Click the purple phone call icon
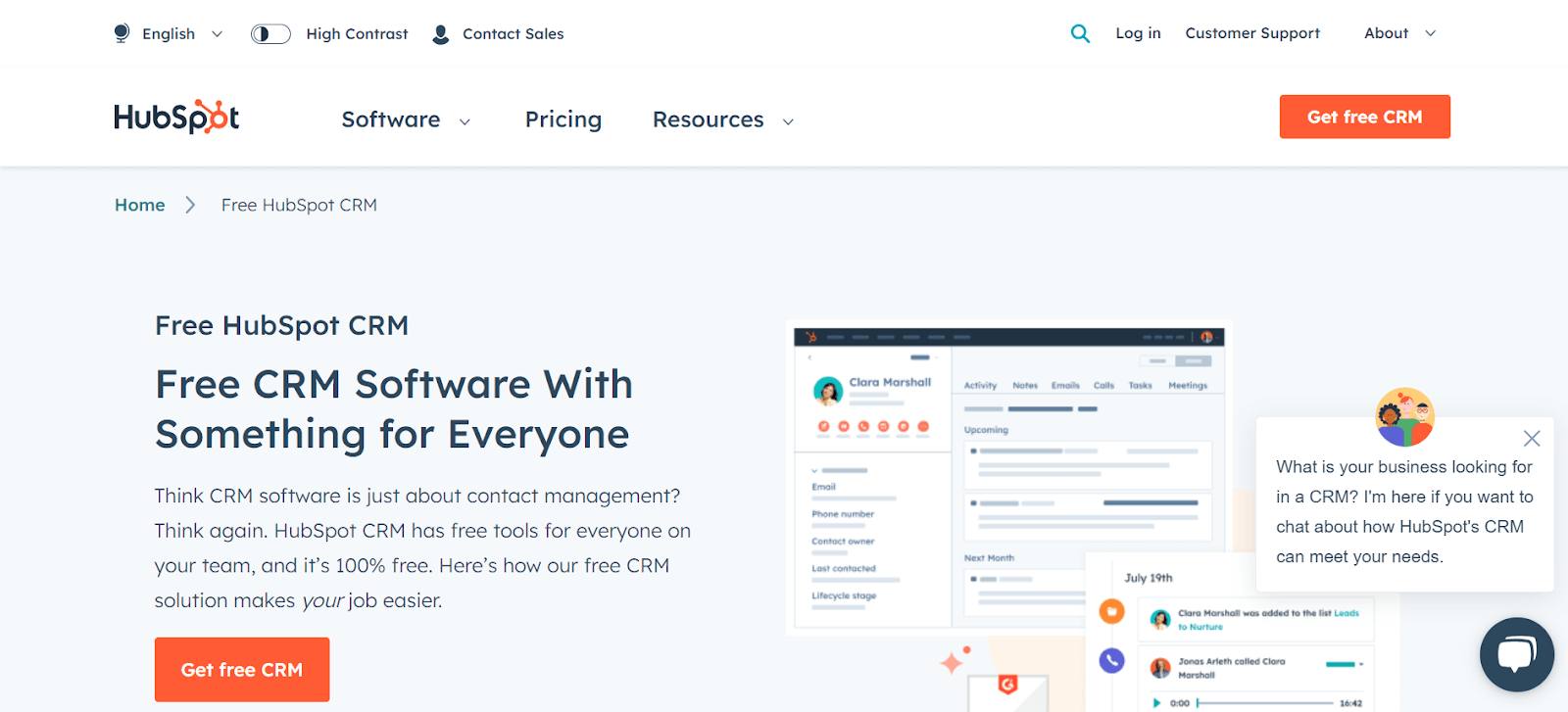This screenshot has height=712, width=1568. tap(1111, 660)
